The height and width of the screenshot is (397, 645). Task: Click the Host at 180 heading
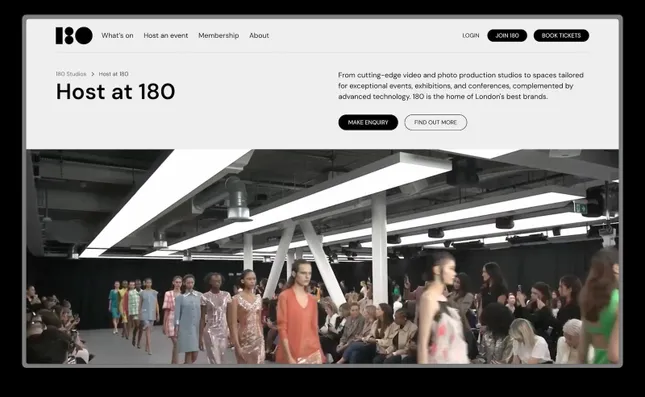(116, 91)
